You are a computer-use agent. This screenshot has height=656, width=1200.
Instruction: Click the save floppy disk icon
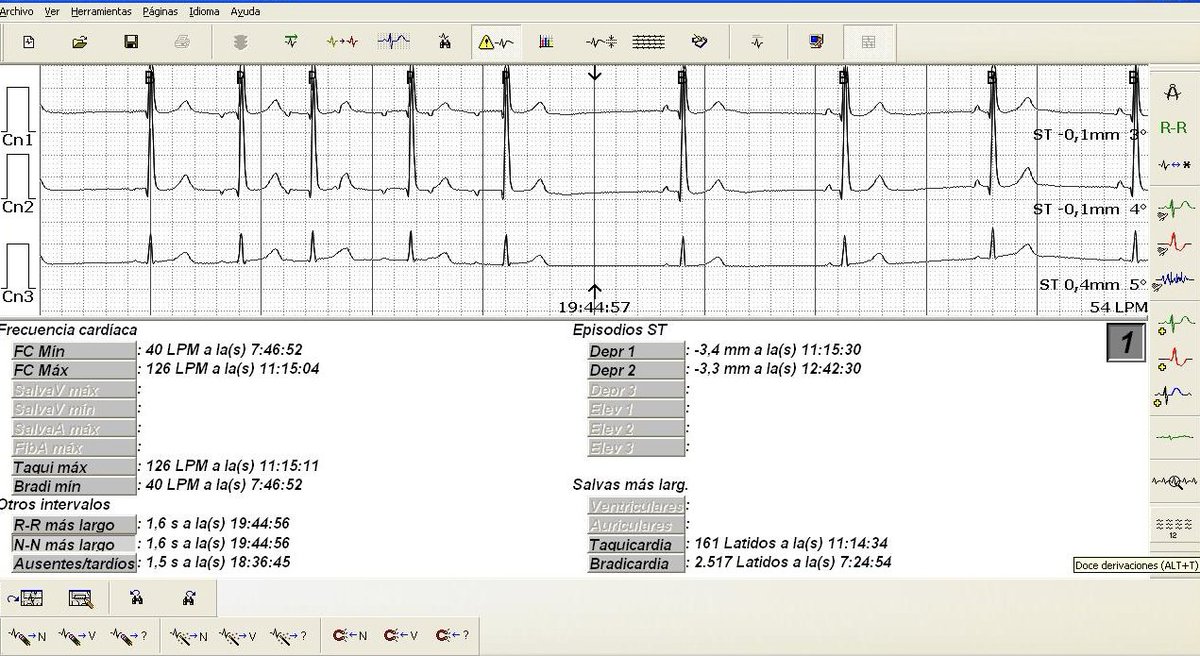[x=131, y=42]
